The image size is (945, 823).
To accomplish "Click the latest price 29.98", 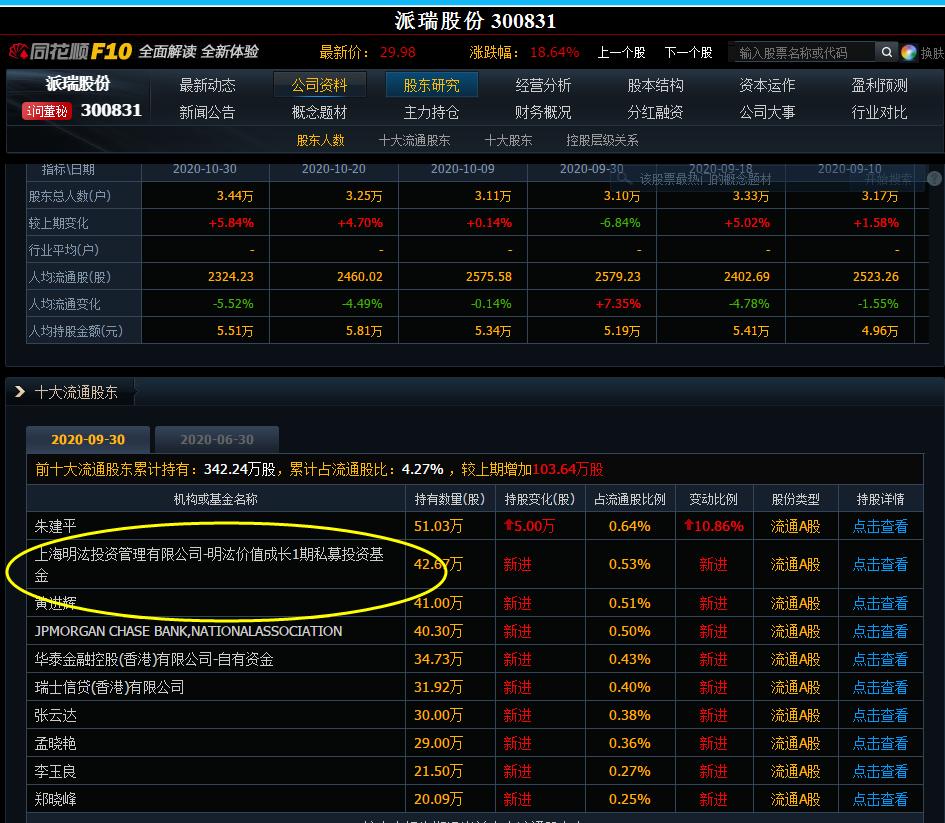I will (x=398, y=52).
